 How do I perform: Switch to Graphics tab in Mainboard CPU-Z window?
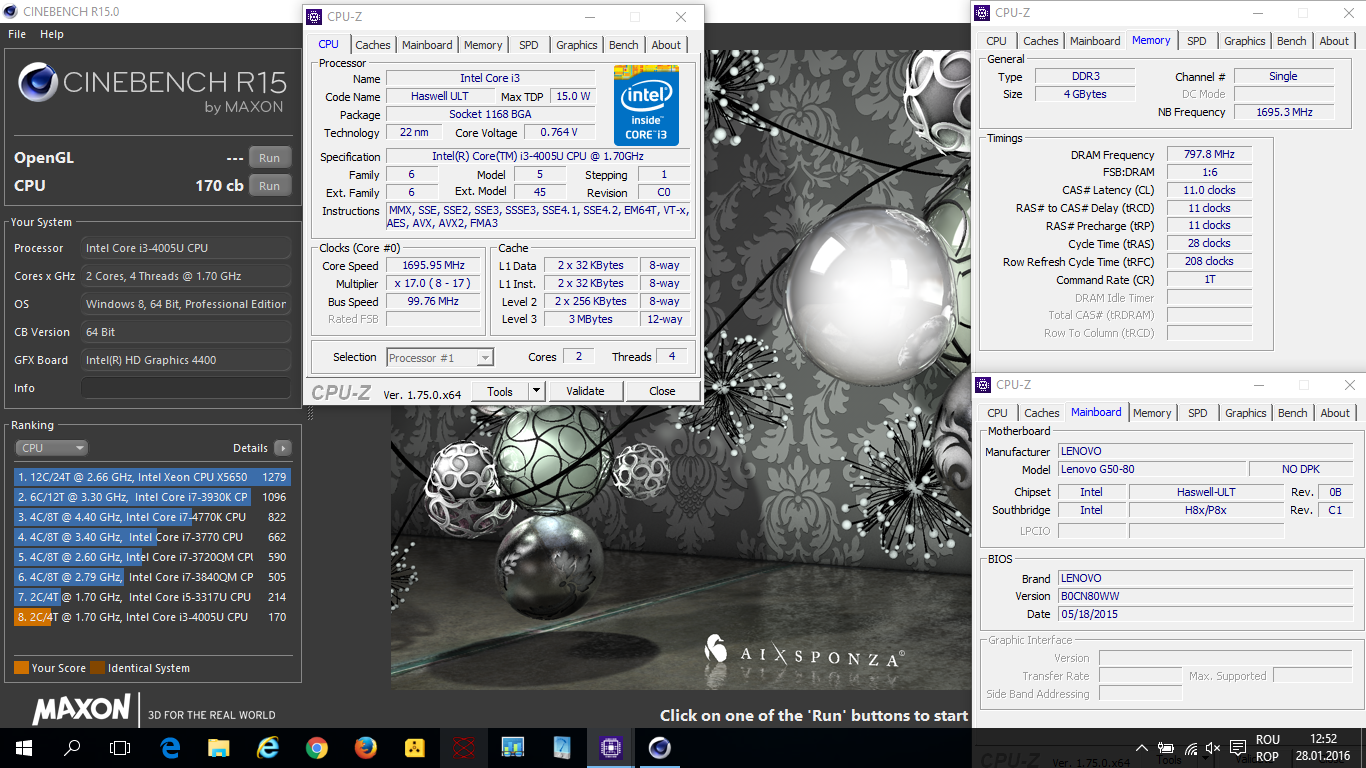click(1246, 413)
